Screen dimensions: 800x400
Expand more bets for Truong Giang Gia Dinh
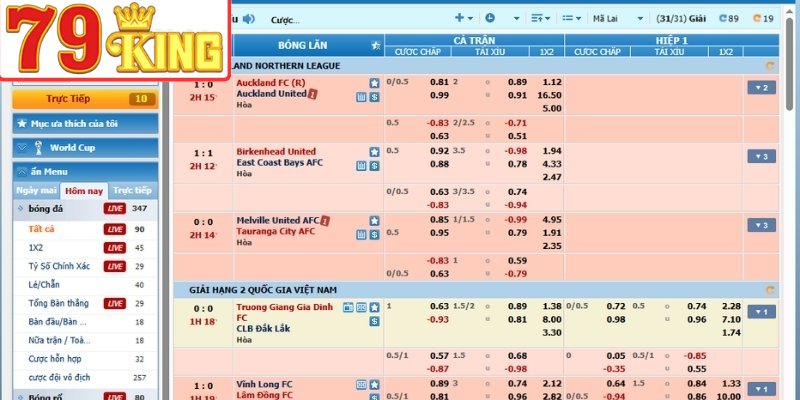coord(761,312)
